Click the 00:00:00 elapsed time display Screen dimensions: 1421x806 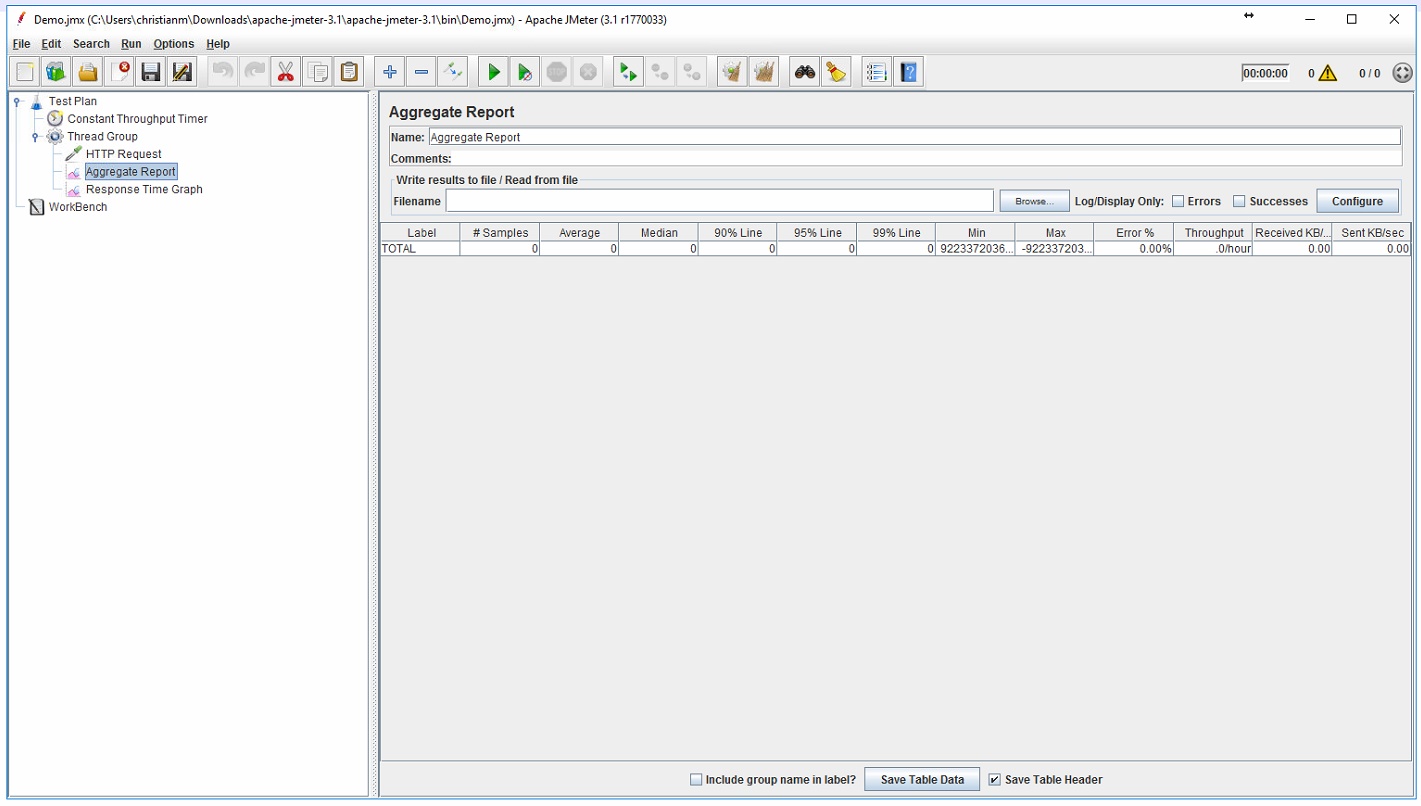point(1265,73)
